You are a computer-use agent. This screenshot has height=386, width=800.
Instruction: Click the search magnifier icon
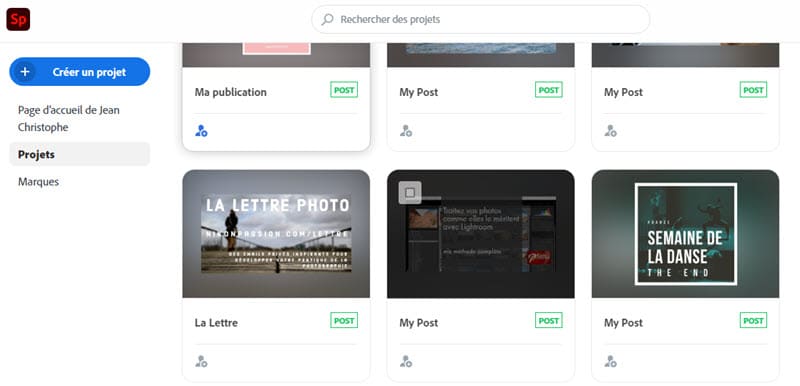click(328, 19)
